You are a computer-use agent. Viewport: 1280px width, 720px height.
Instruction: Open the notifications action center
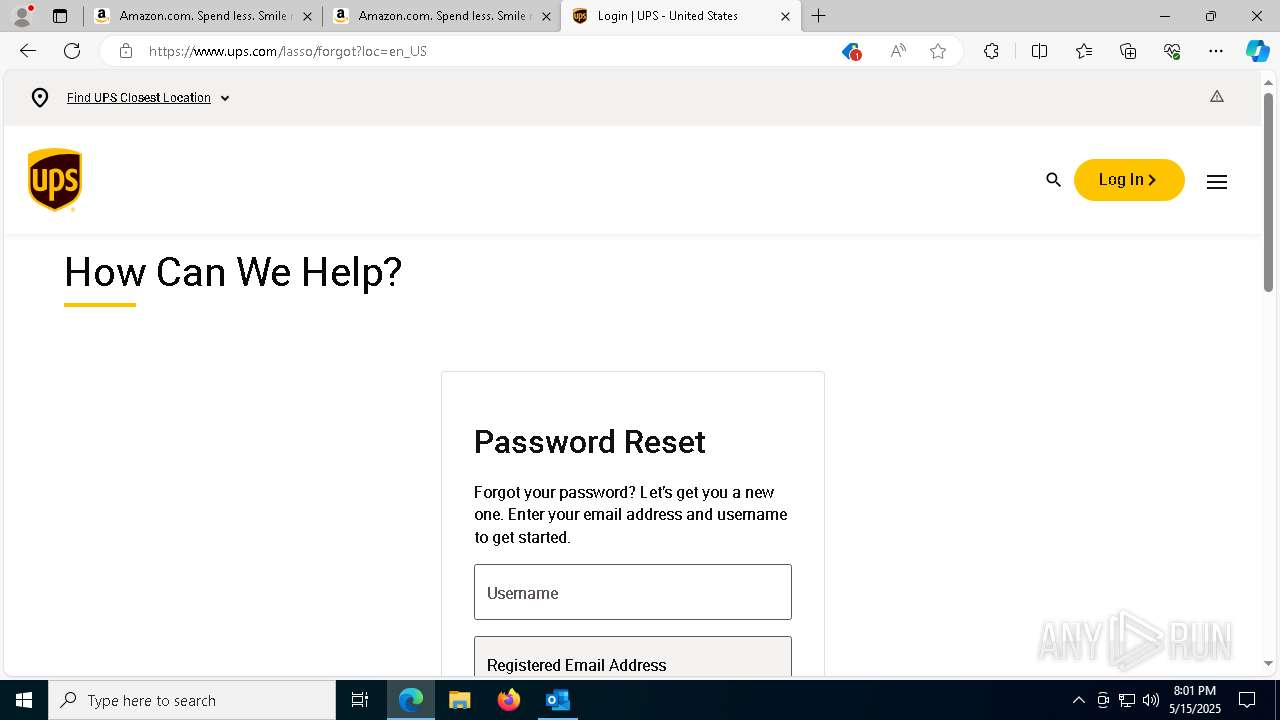pos(1247,700)
